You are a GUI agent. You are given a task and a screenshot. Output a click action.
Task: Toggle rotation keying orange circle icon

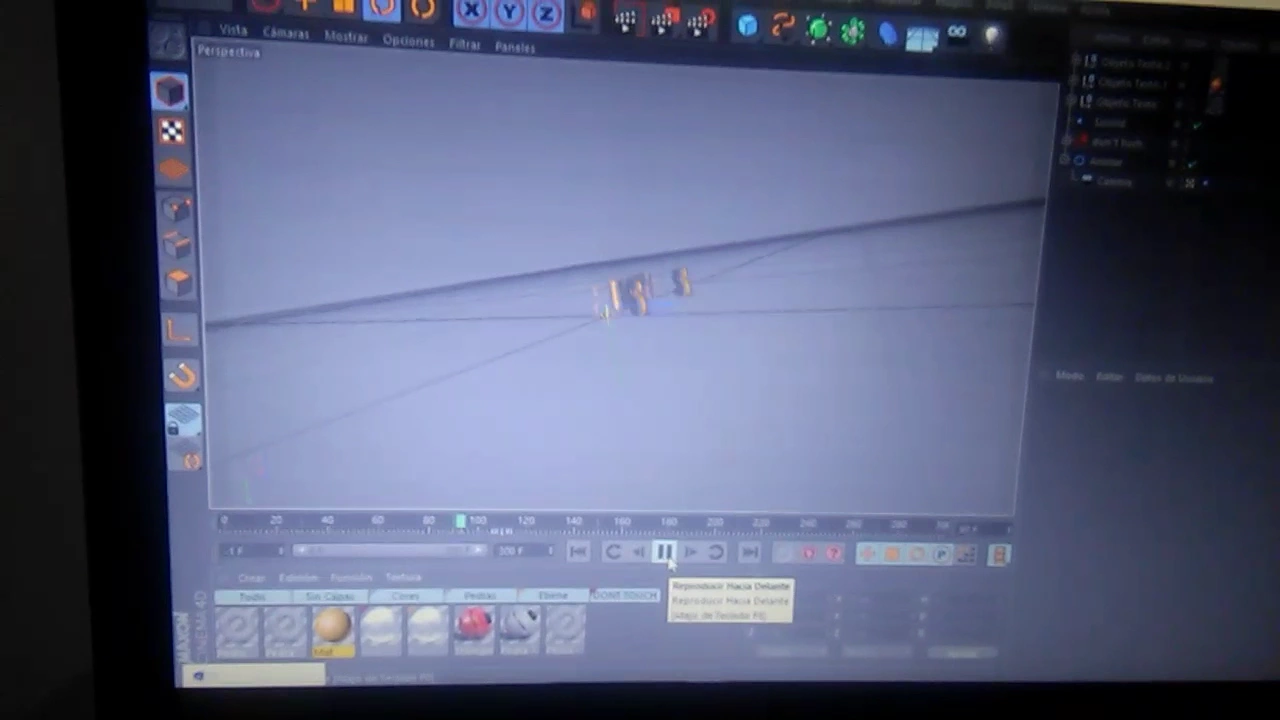pos(917,554)
